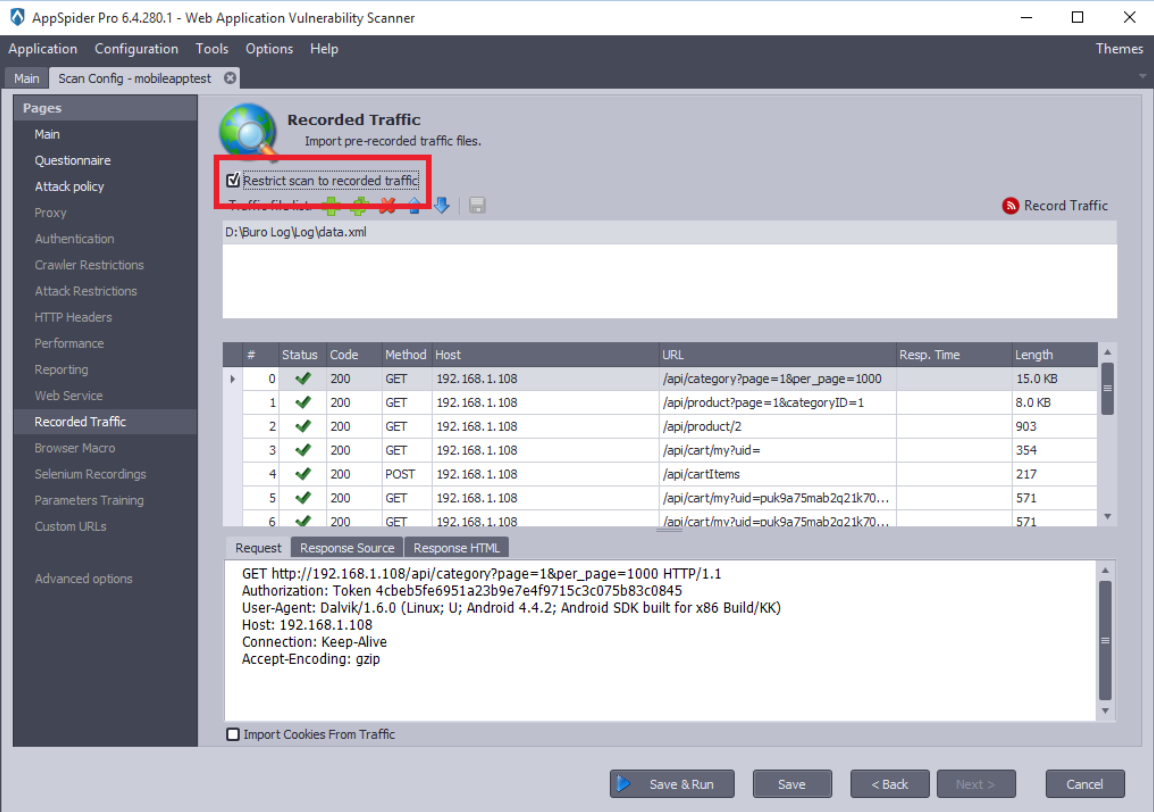Open the Application menu
Viewport: 1154px width, 812px height.
pos(43,49)
